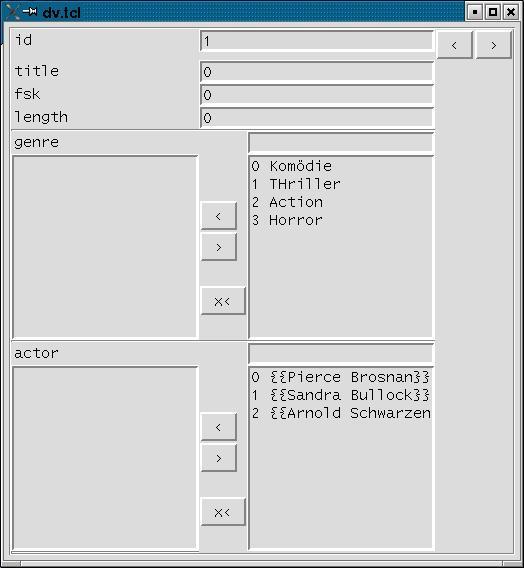524x568 pixels.
Task: Click the genre search entry above the list
Action: click(x=341, y=143)
